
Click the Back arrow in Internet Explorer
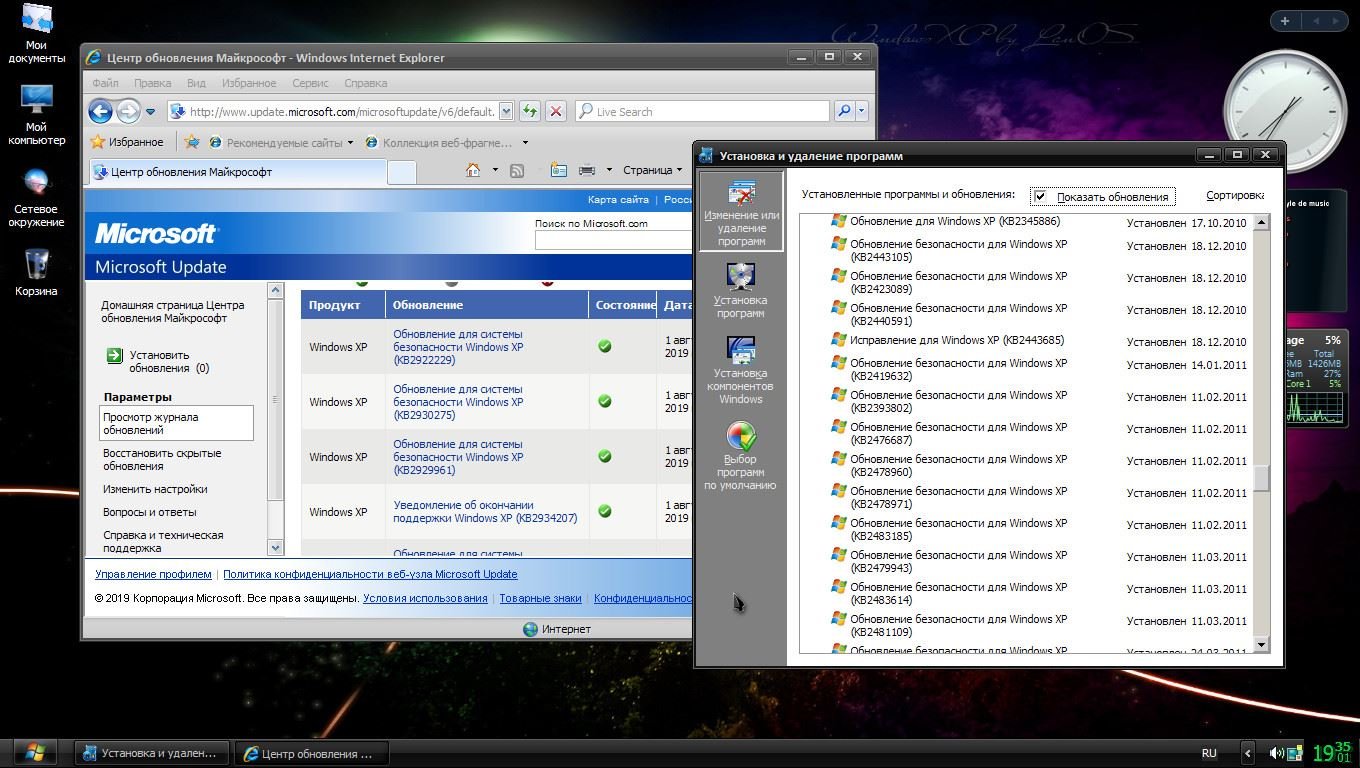click(x=100, y=112)
